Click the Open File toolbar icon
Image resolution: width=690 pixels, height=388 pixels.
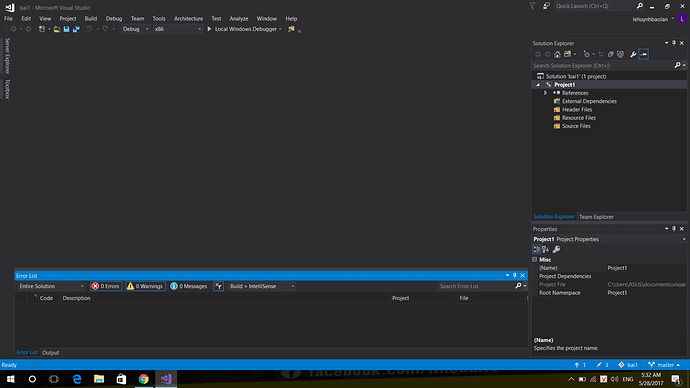tap(57, 29)
